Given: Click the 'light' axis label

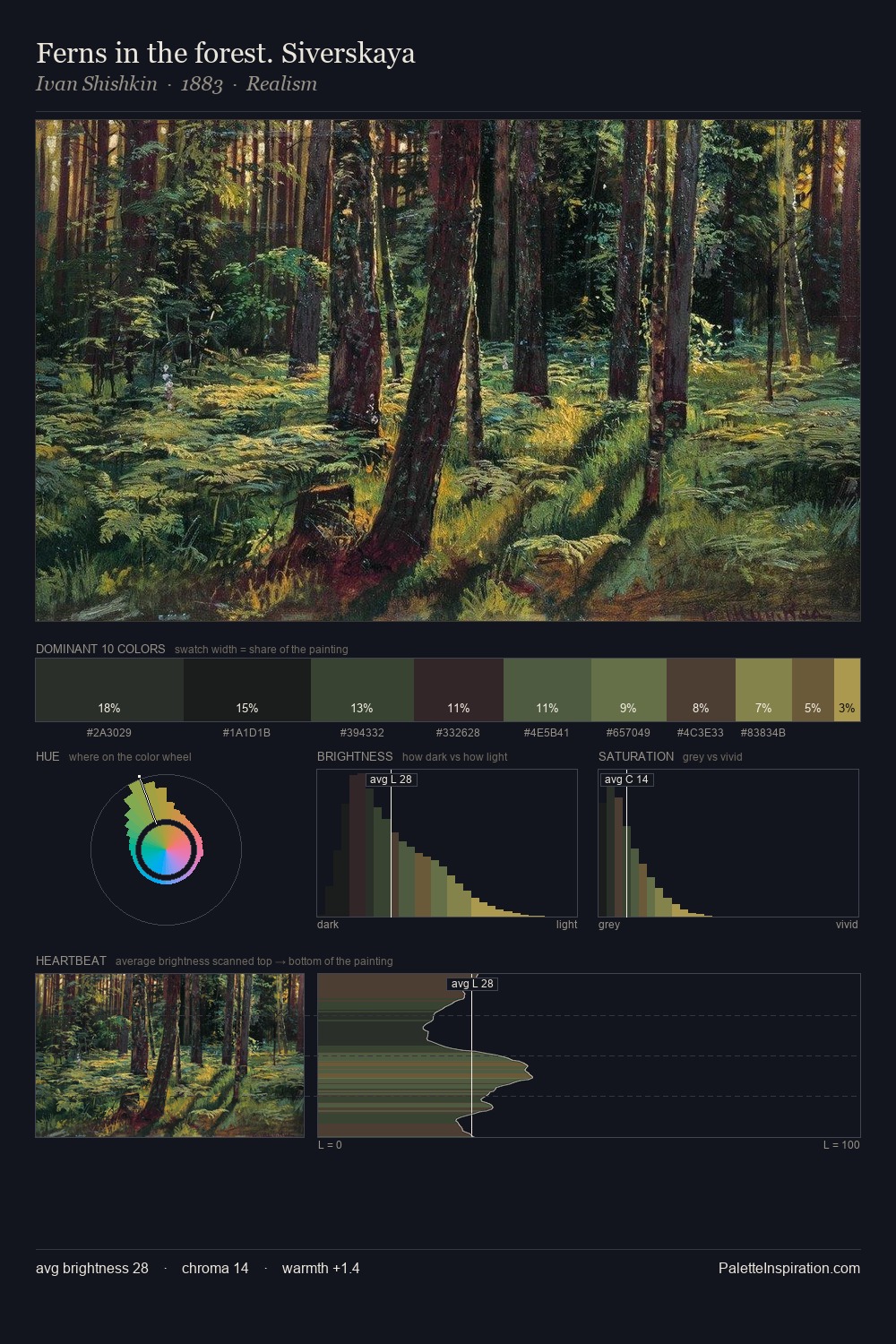Looking at the screenshot, I should coord(567,925).
